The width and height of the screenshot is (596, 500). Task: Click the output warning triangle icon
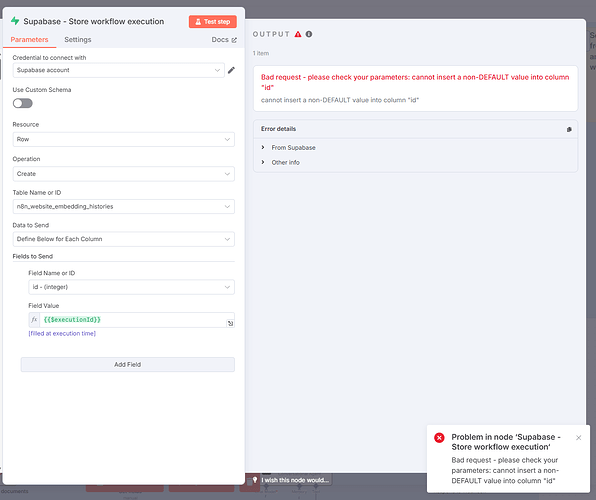point(298,34)
